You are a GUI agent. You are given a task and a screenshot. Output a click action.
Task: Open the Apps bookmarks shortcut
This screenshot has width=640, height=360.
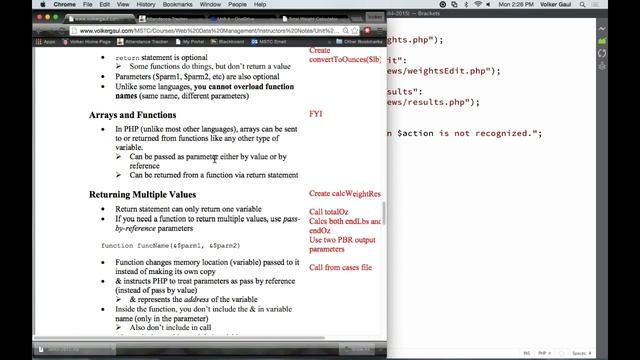(46, 42)
